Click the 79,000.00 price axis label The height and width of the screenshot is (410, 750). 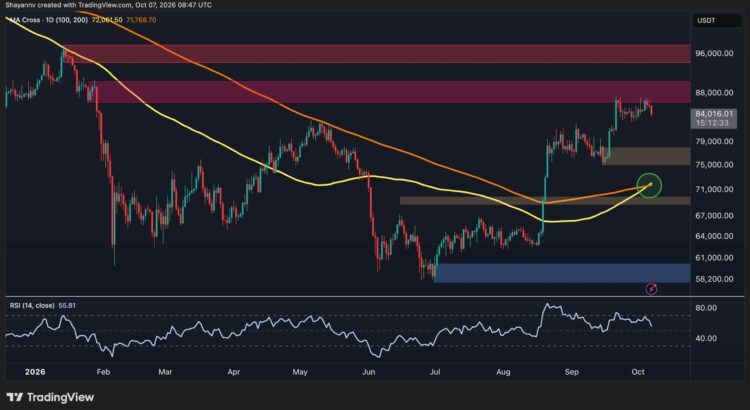click(714, 142)
